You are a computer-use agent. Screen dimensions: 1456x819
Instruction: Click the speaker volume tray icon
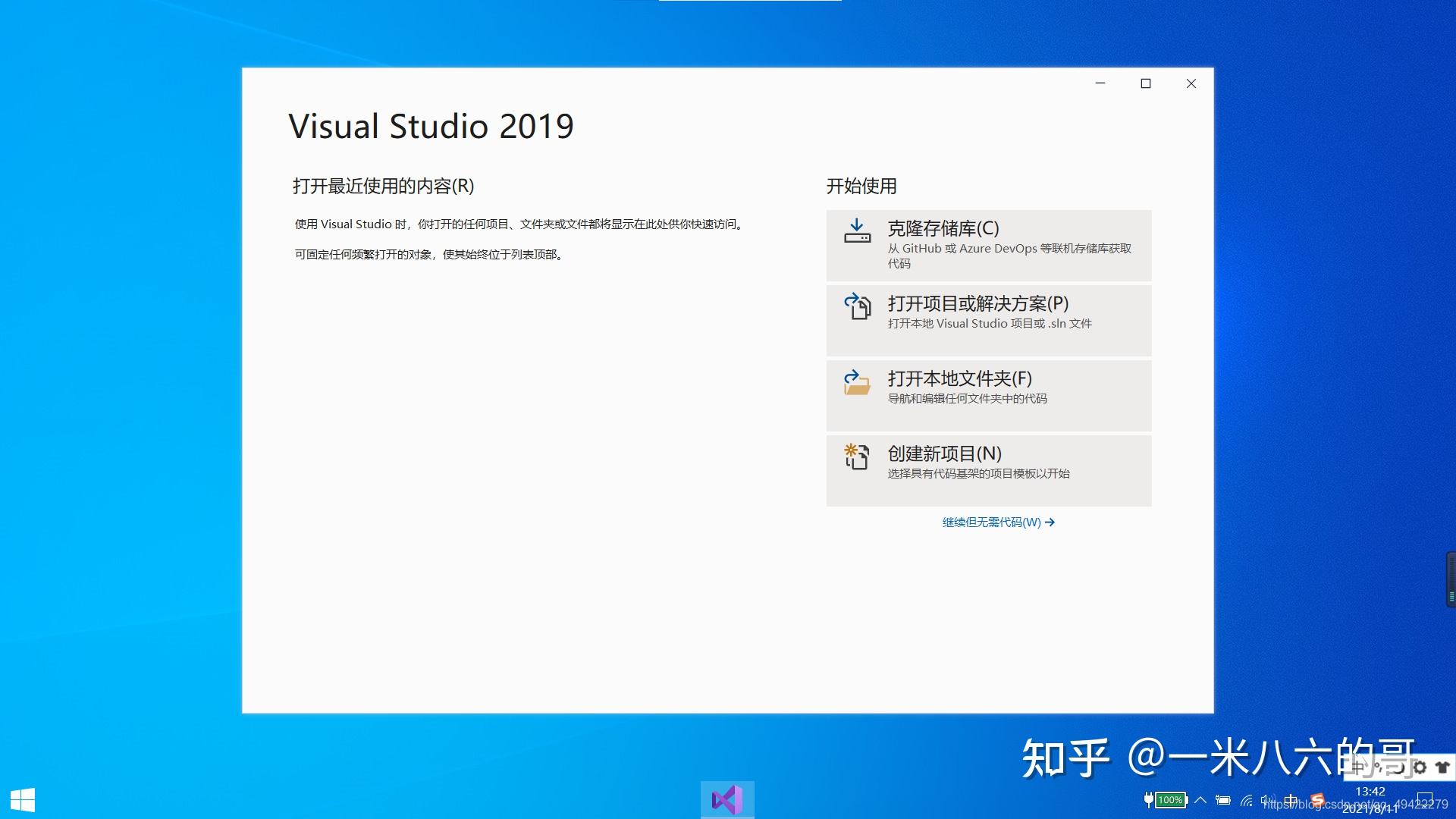[x=1266, y=800]
